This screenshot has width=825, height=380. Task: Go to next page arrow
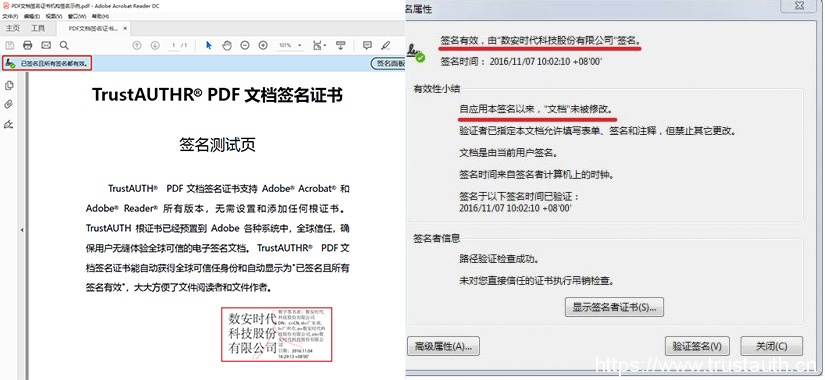[155, 45]
